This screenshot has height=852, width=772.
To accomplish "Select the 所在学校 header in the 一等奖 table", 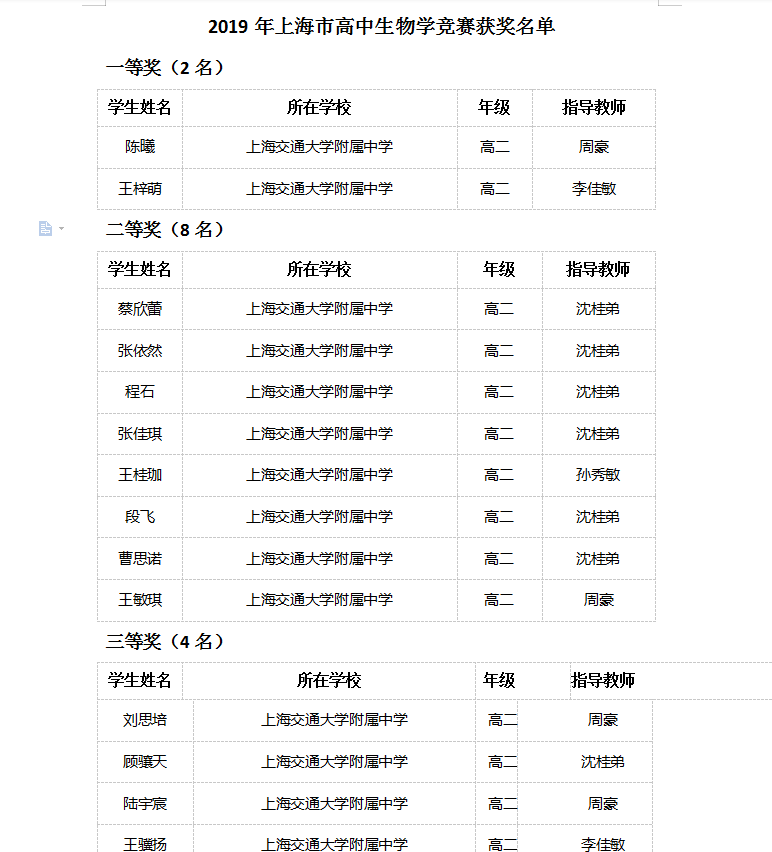I will [x=319, y=107].
